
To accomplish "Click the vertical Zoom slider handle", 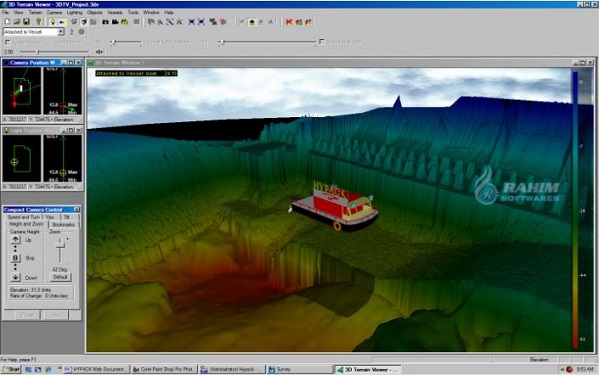I will point(60,246).
